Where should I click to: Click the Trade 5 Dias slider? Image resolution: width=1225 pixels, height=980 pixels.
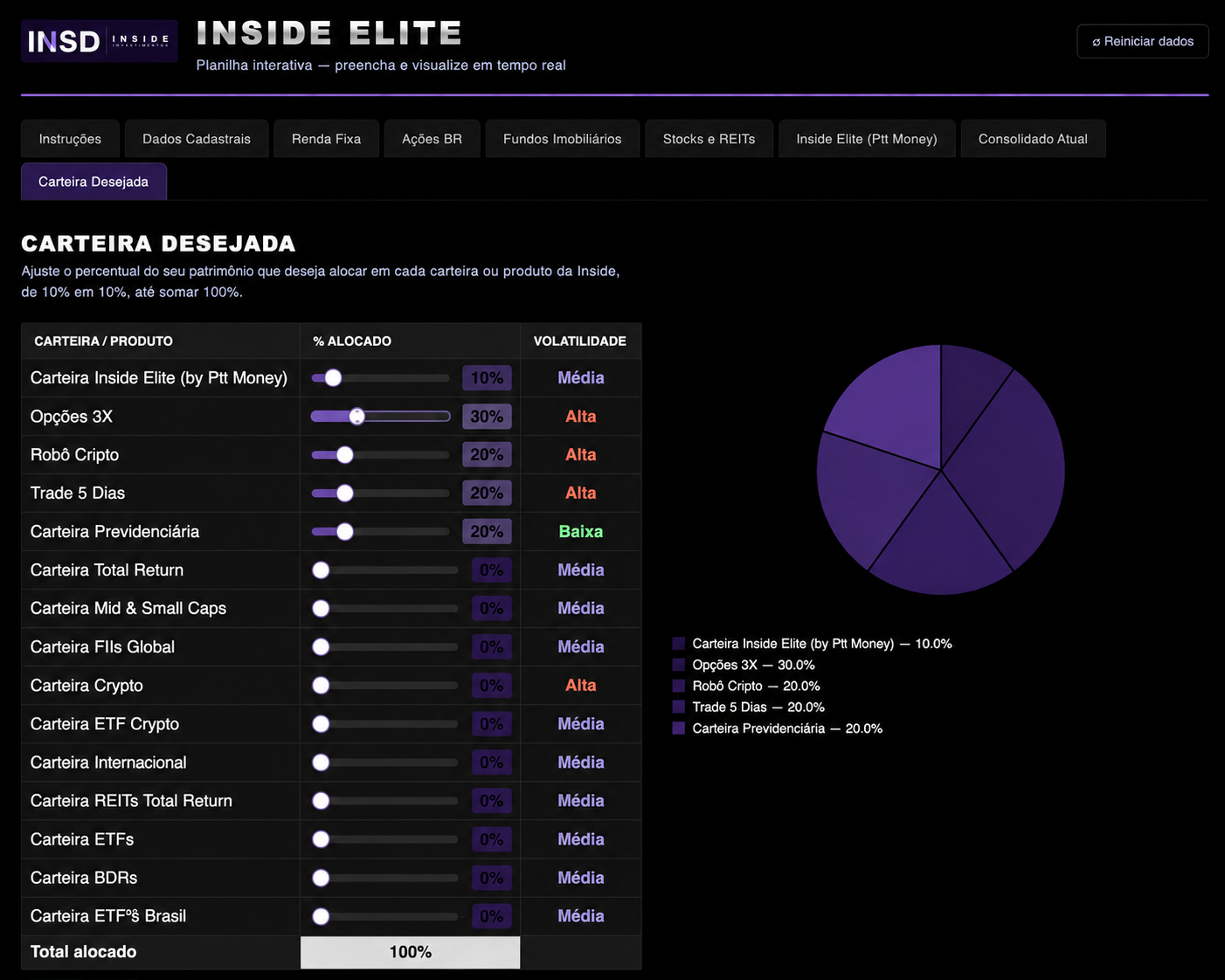pyautogui.click(x=381, y=493)
